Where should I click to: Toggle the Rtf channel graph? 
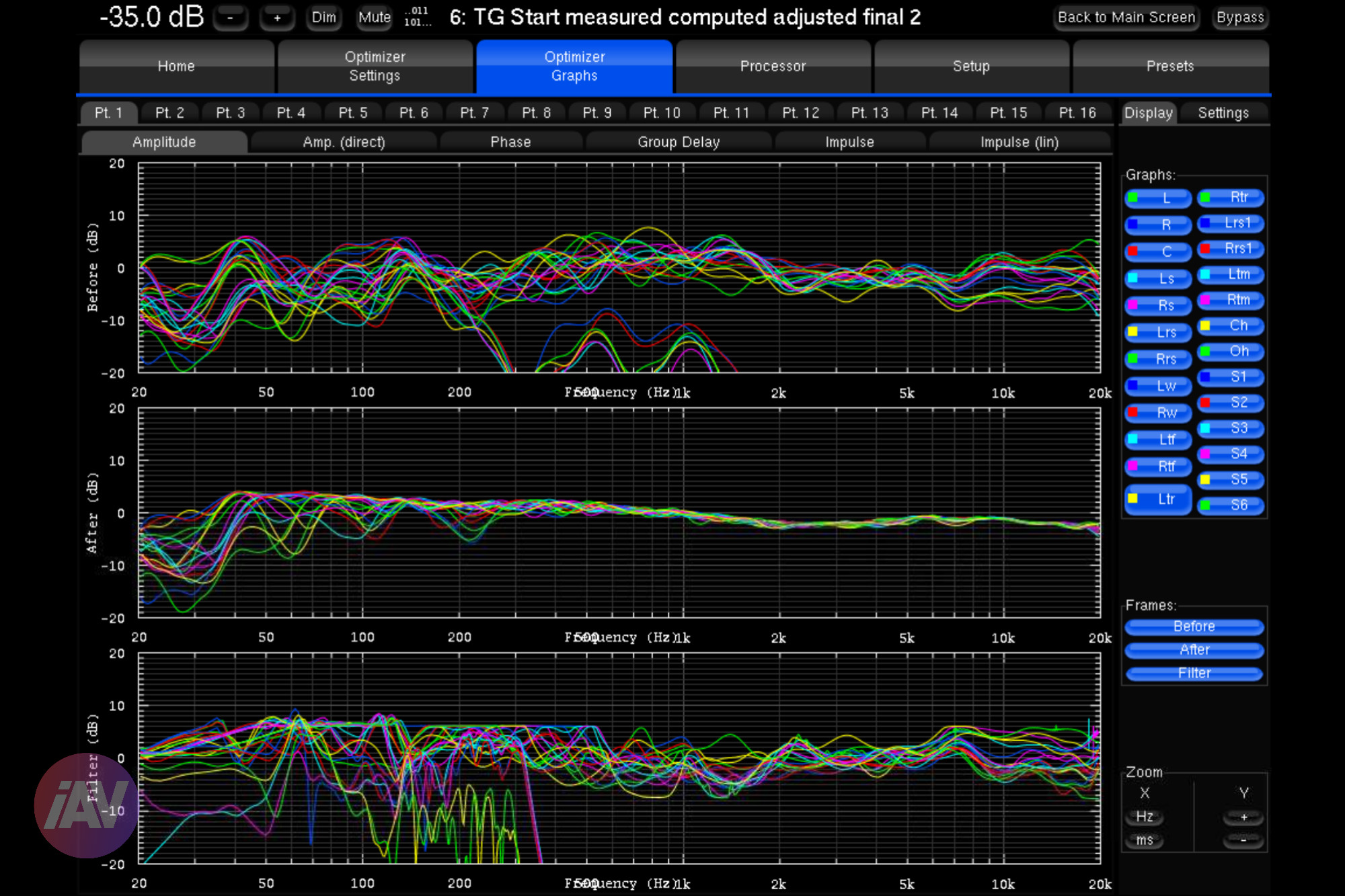click(1157, 467)
